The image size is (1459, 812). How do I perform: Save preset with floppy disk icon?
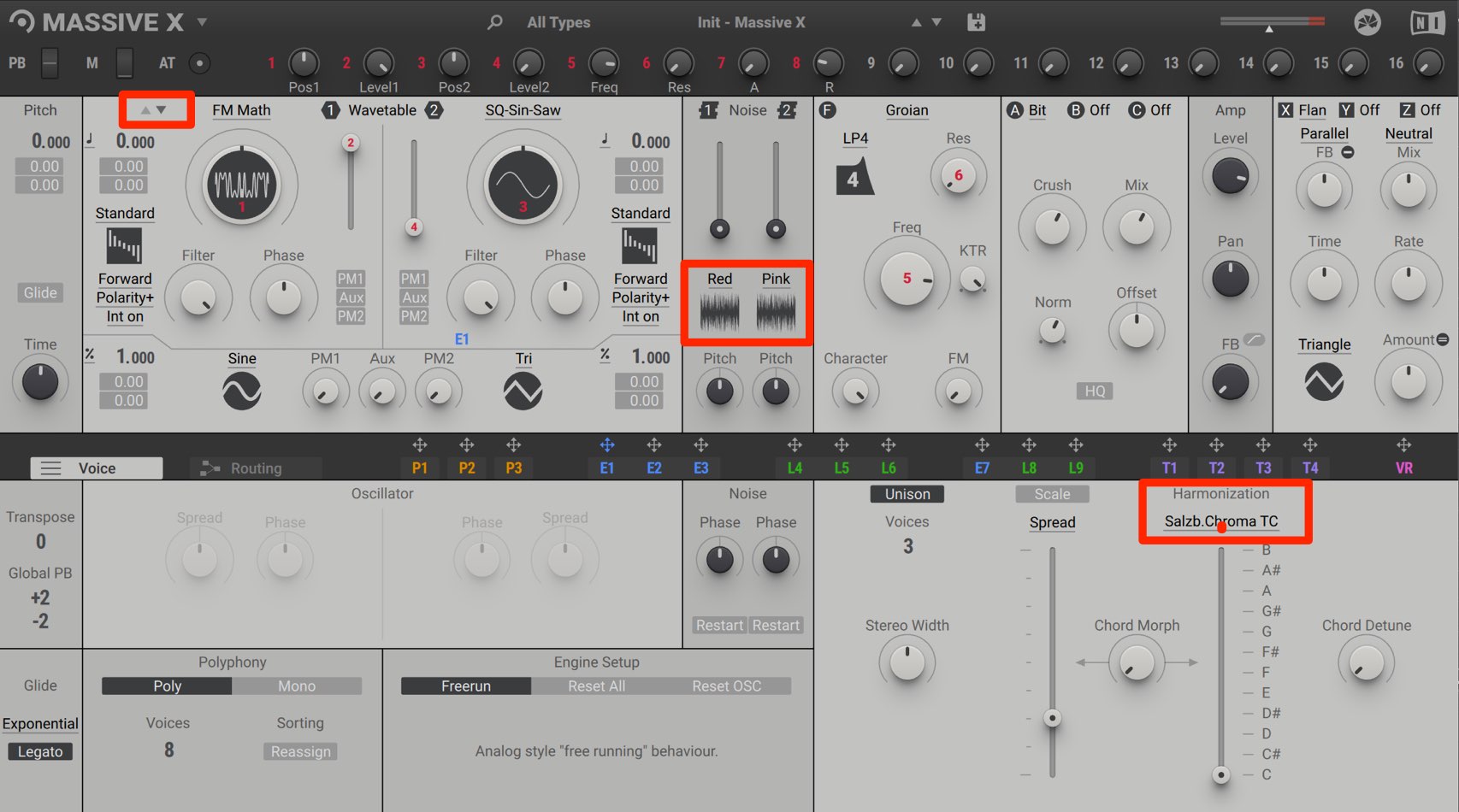pyautogui.click(x=976, y=22)
